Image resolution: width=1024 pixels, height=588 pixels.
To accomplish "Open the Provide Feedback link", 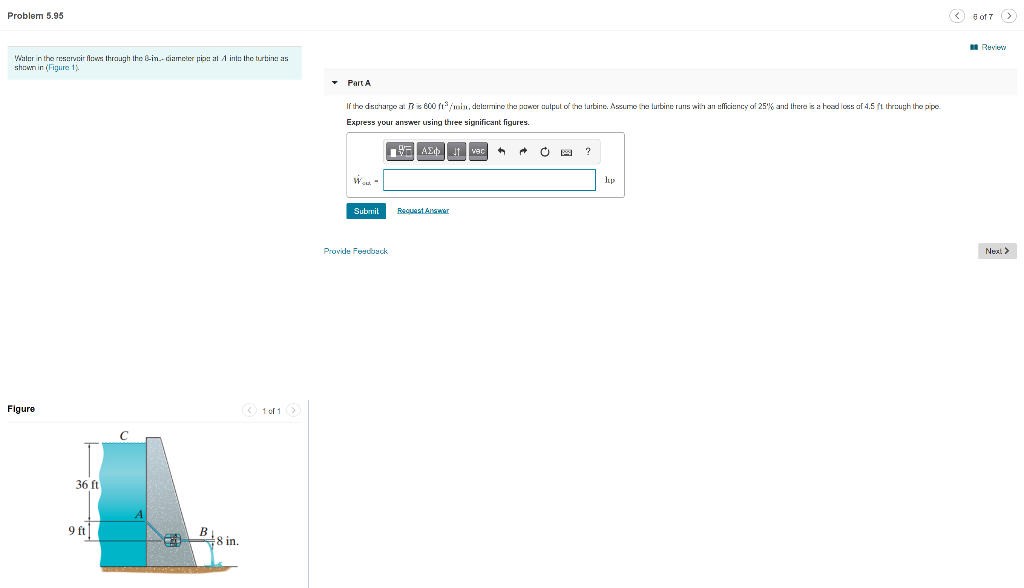I will [356, 251].
